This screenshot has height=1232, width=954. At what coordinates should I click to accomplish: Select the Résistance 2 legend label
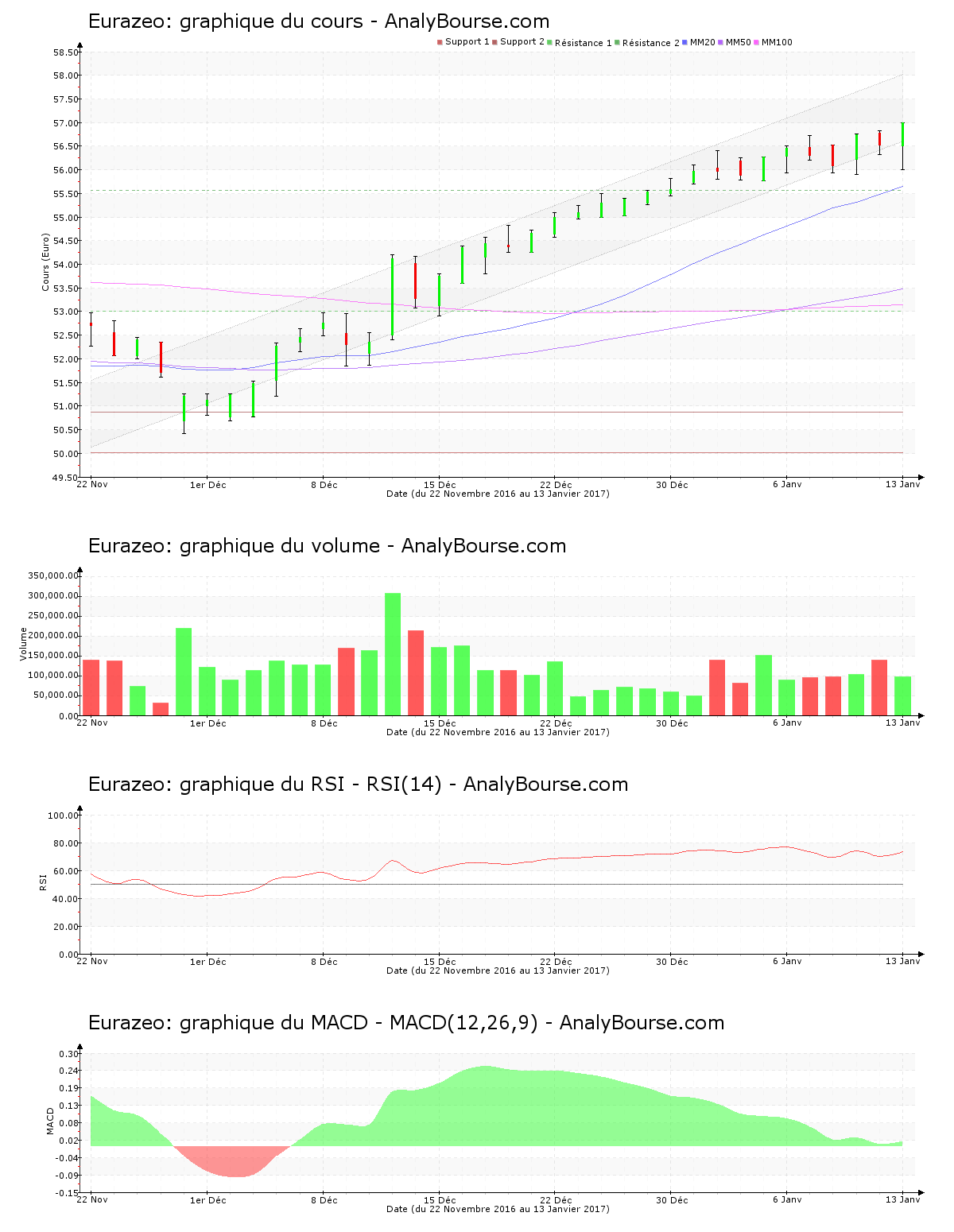[x=650, y=43]
